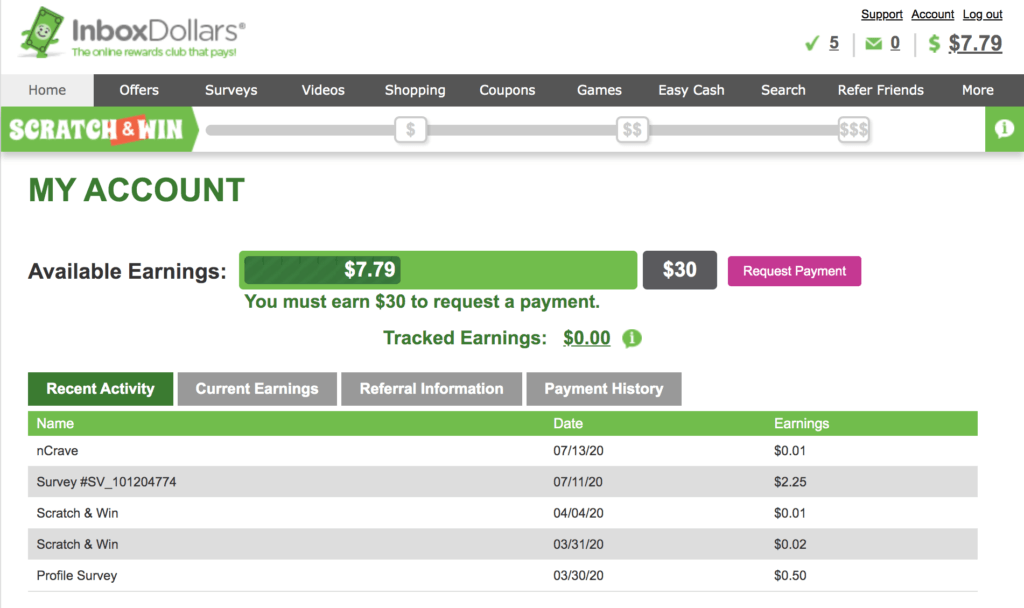Open the Support link
The image size is (1024, 608).
point(882,14)
